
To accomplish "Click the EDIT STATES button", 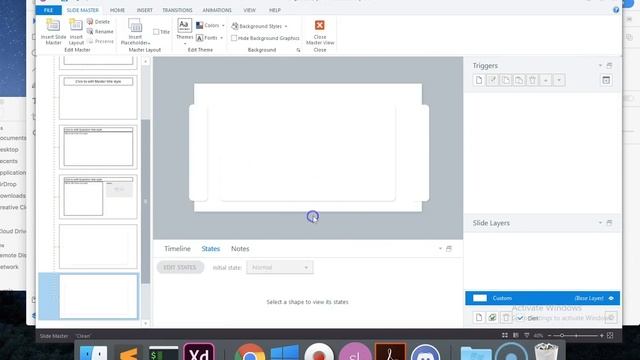I will click(x=180, y=267).
